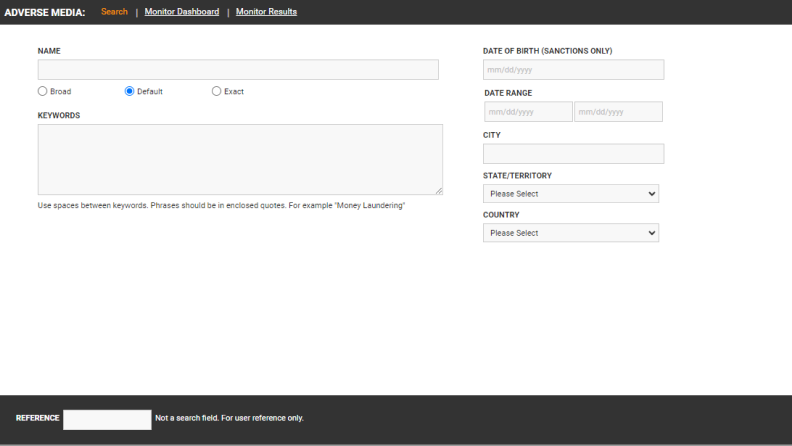Image resolution: width=792 pixels, height=446 pixels.
Task: Go to Monitor Dashboard
Action: (x=181, y=12)
